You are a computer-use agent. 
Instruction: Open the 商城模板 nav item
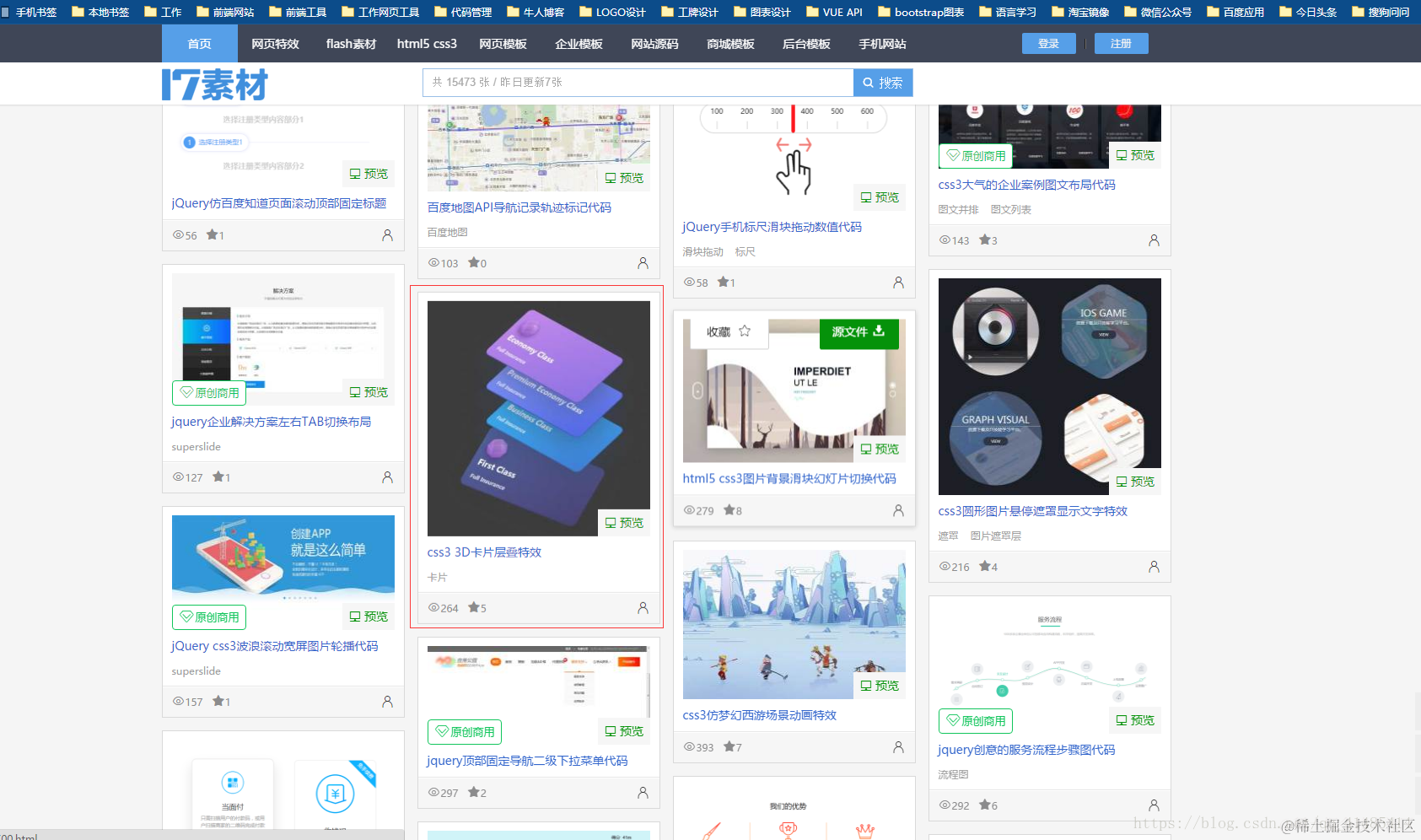[x=730, y=44]
